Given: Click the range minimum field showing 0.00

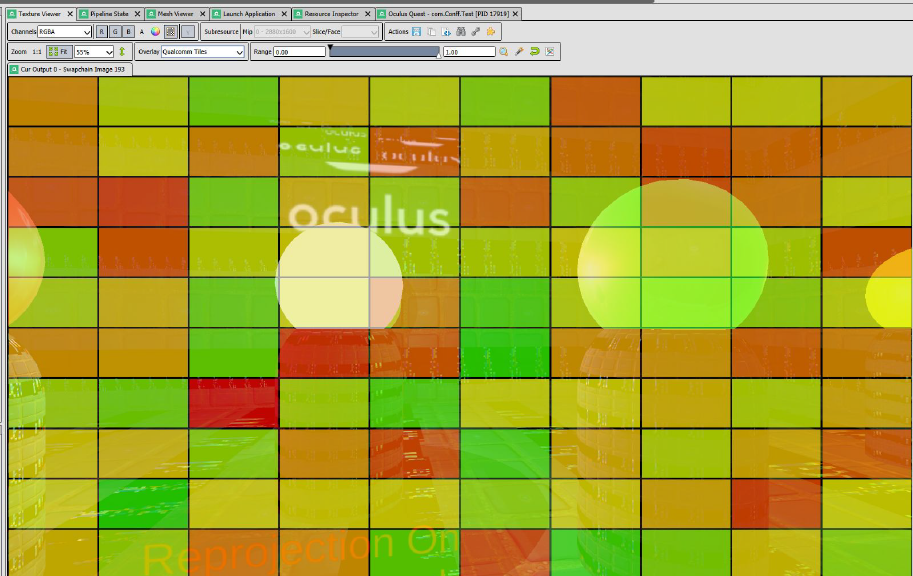Looking at the screenshot, I should pyautogui.click(x=299, y=52).
